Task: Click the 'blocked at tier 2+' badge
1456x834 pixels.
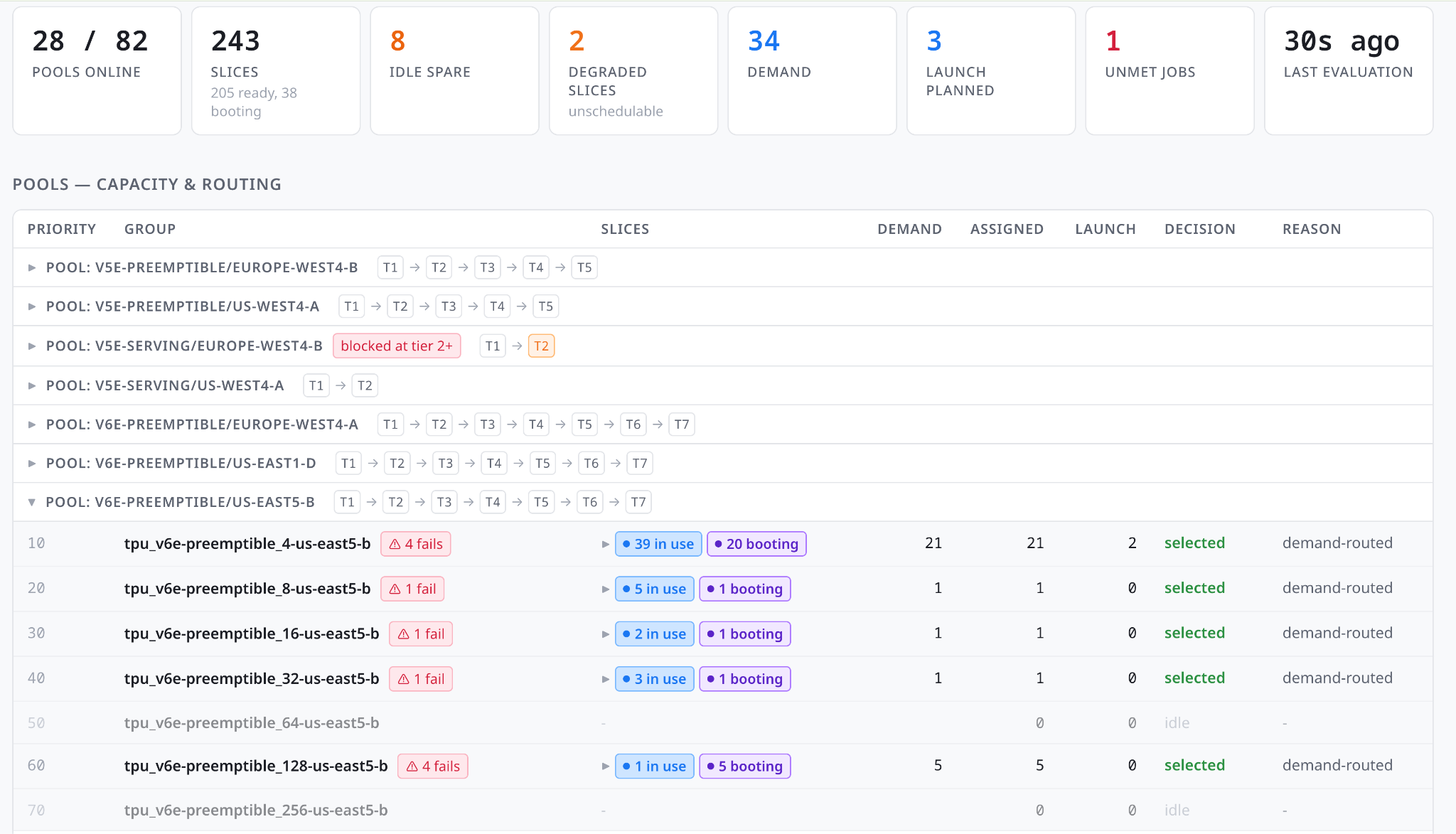Action: pos(397,346)
